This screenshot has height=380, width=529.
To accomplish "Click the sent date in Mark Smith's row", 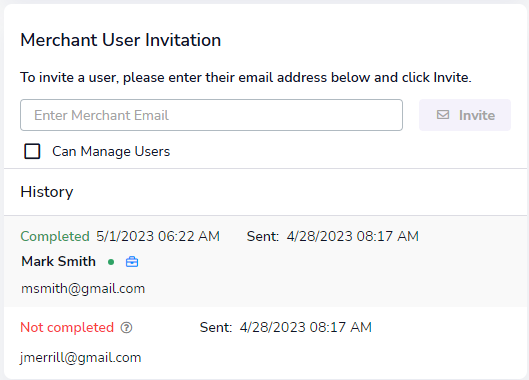I will pyautogui.click(x=353, y=236).
